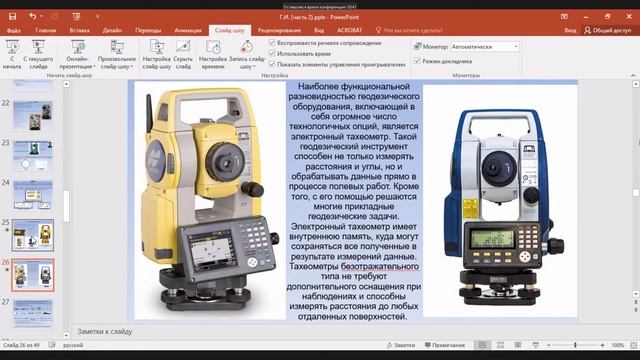Start presentation from beginning toolbar icon
640x360 pixels.
(76, 16)
